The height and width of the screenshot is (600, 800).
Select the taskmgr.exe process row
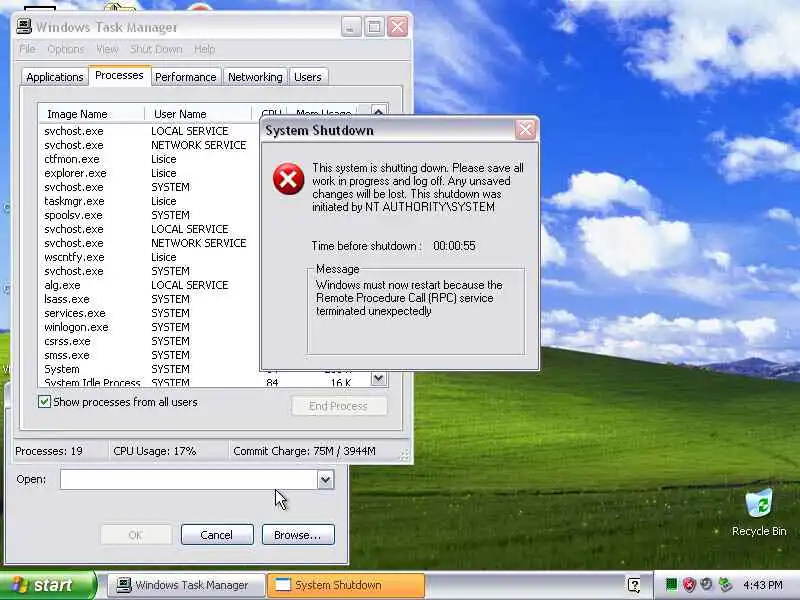tap(148, 201)
